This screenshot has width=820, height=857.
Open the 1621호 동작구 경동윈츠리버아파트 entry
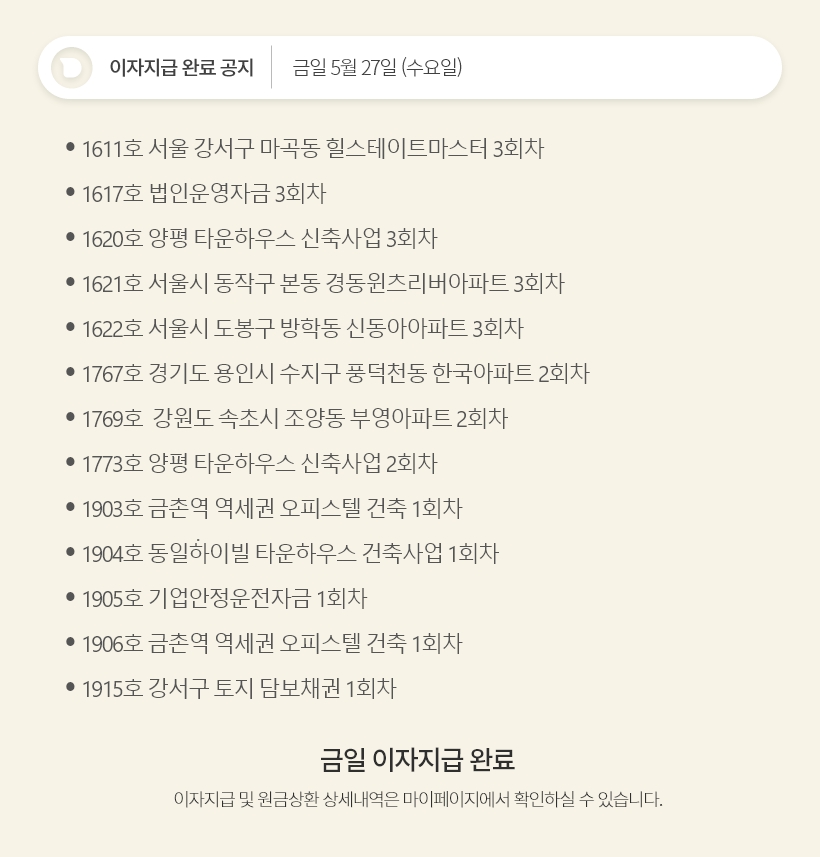pyautogui.click(x=323, y=284)
